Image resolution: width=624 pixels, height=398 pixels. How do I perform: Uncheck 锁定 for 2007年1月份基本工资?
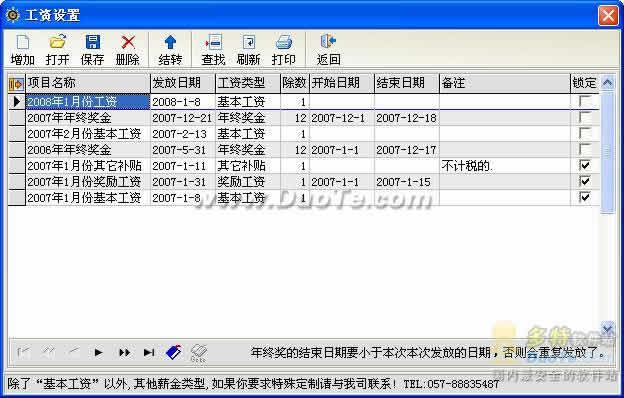[585, 197]
